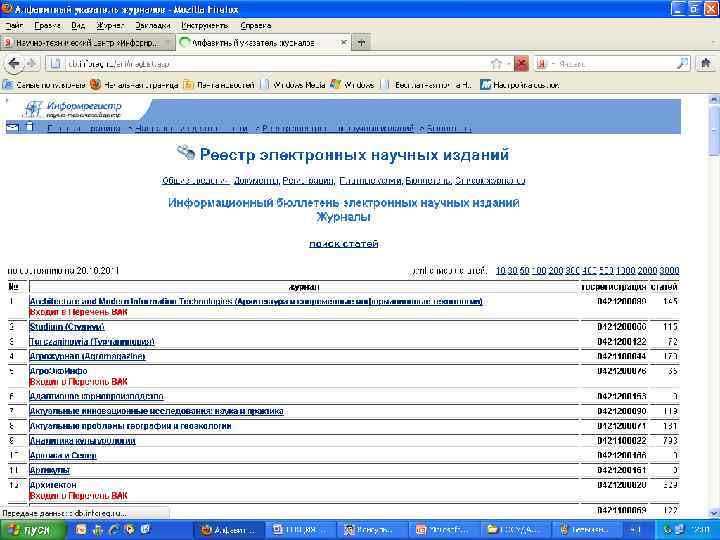Screen dimensions: 720x540
Task: Open the Журнал menu
Action: [110, 26]
